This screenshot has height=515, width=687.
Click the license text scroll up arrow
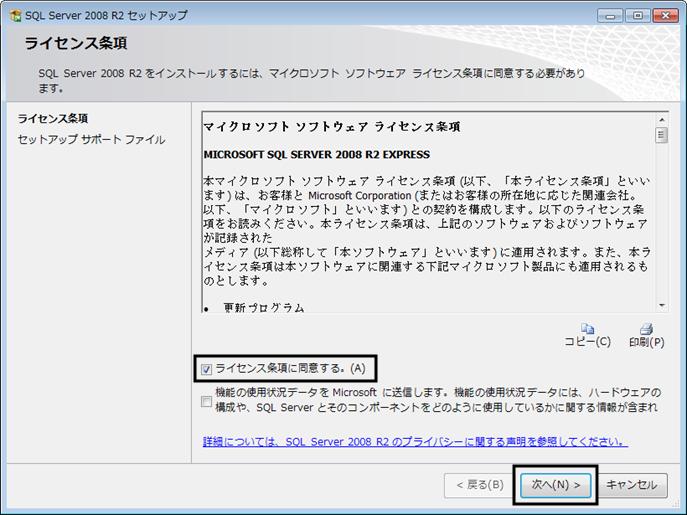pyautogui.click(x=662, y=120)
